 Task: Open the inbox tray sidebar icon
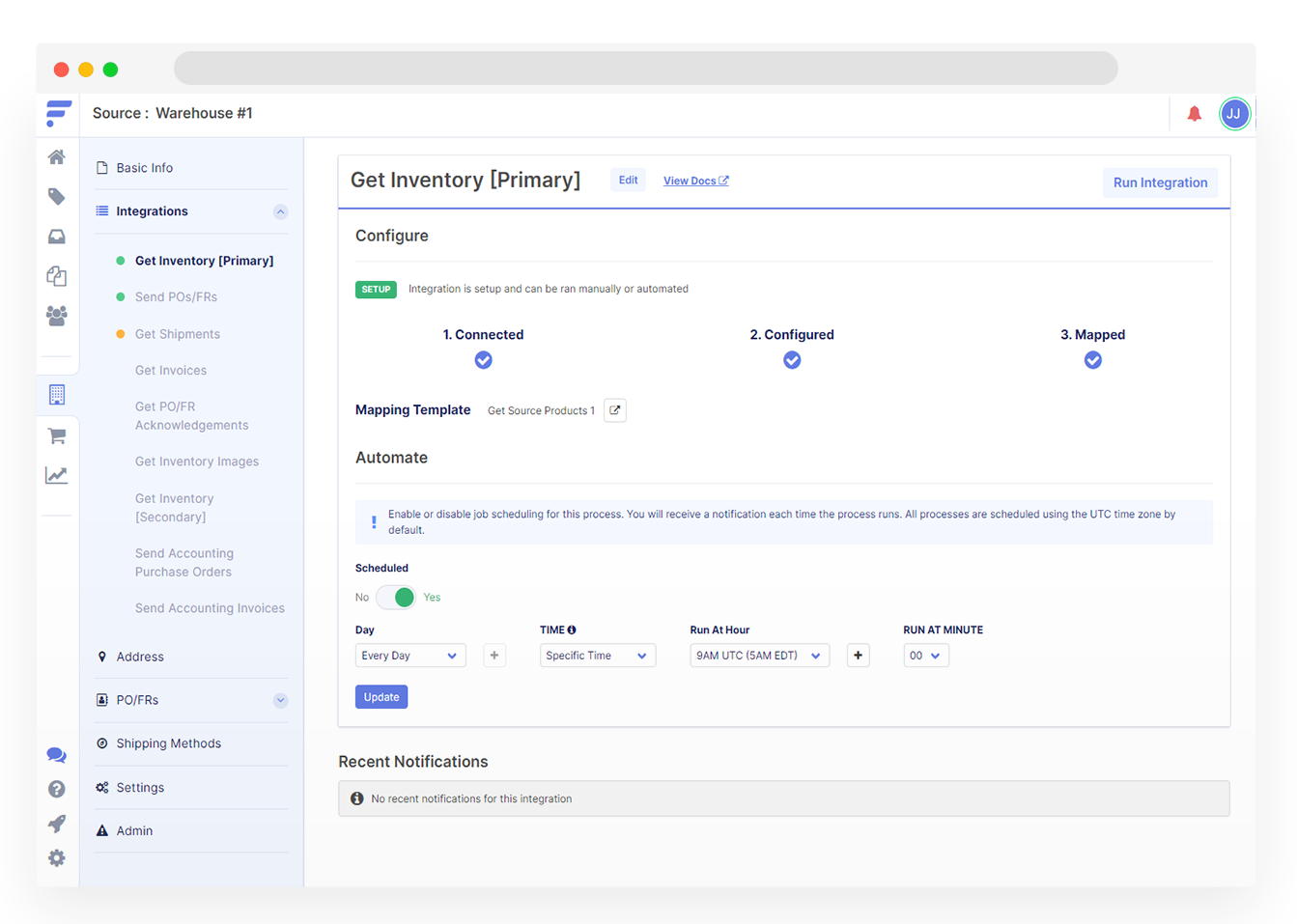click(57, 237)
